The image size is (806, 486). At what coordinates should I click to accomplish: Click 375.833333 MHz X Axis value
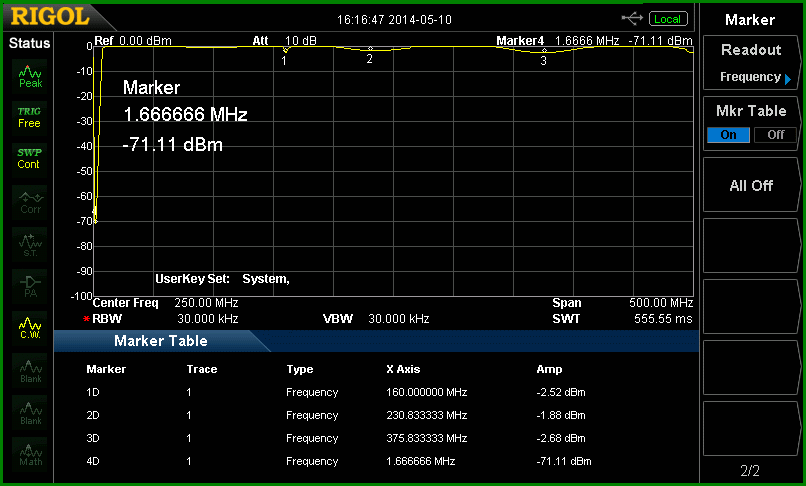click(x=427, y=439)
